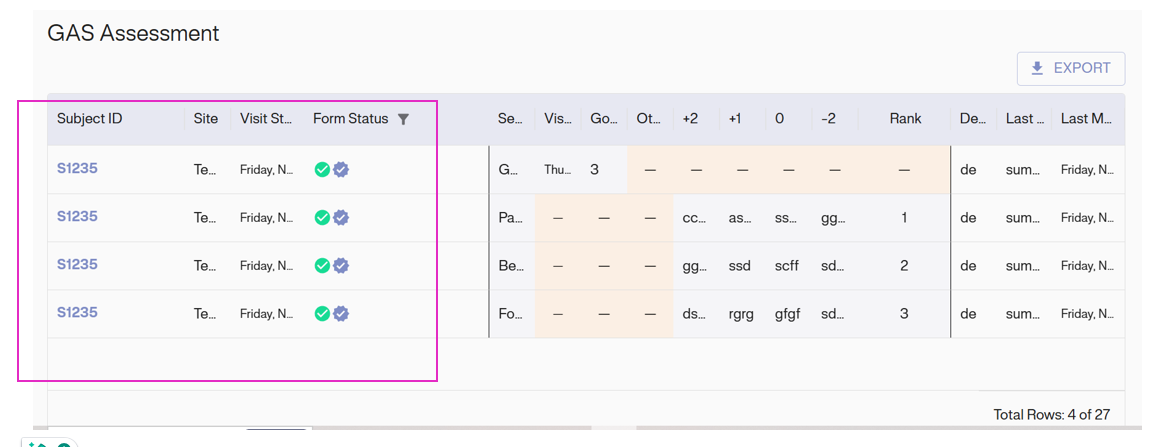Open the S1235 link in the first row
1159x447 pixels.
pyautogui.click(x=77, y=169)
